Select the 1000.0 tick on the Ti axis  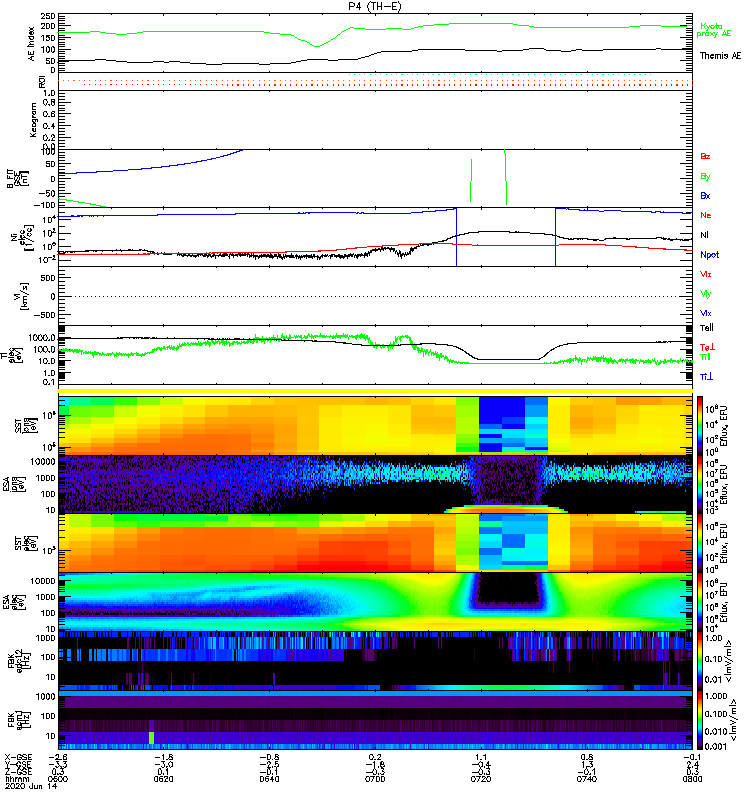tap(42, 338)
